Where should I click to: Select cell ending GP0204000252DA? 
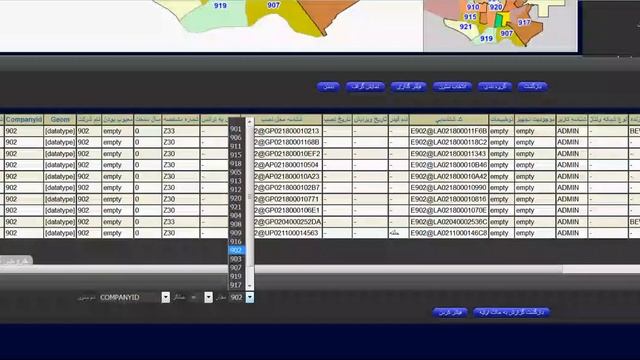click(x=288, y=222)
